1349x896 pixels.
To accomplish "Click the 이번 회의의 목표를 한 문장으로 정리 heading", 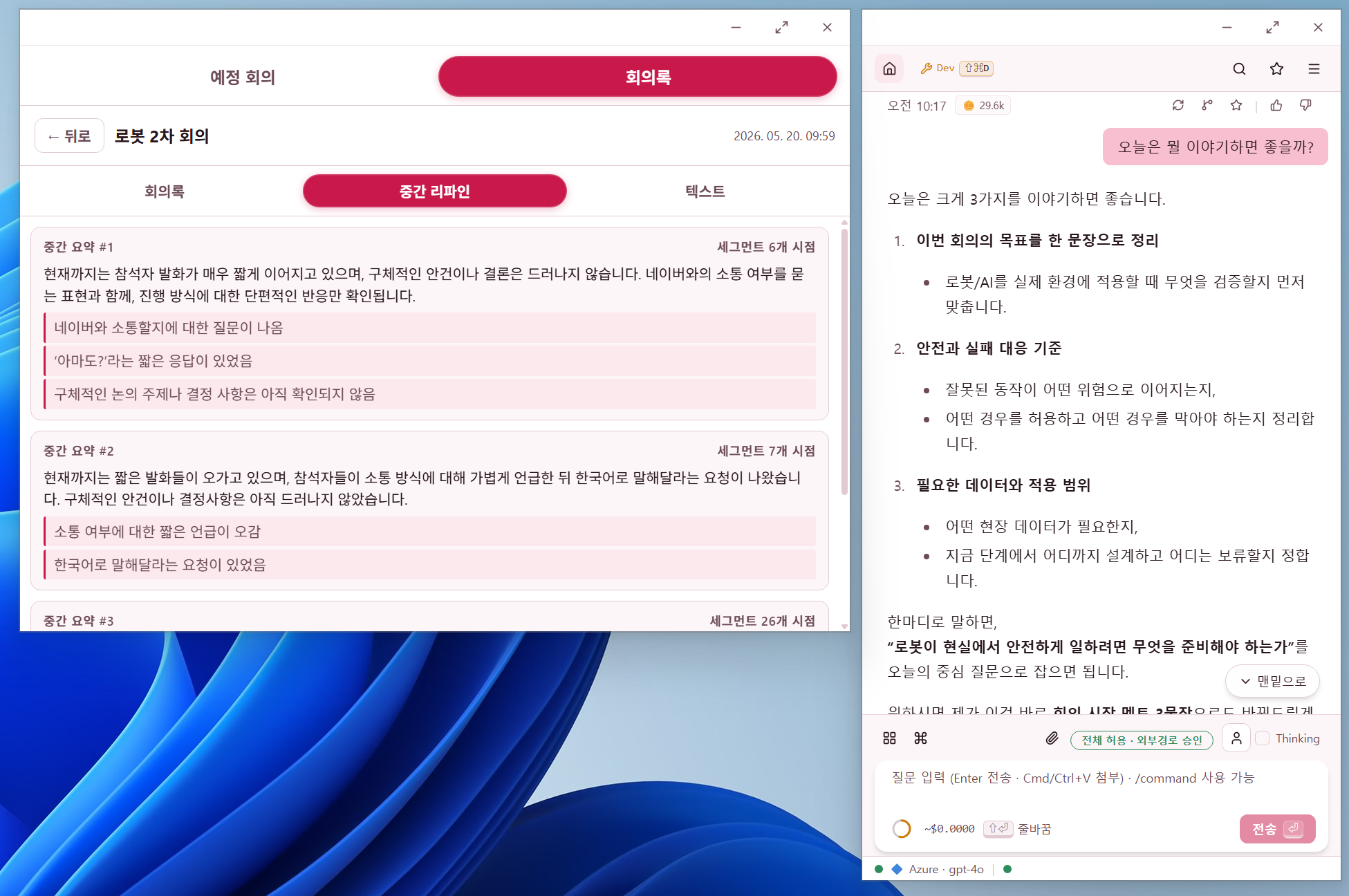I will [x=1037, y=240].
